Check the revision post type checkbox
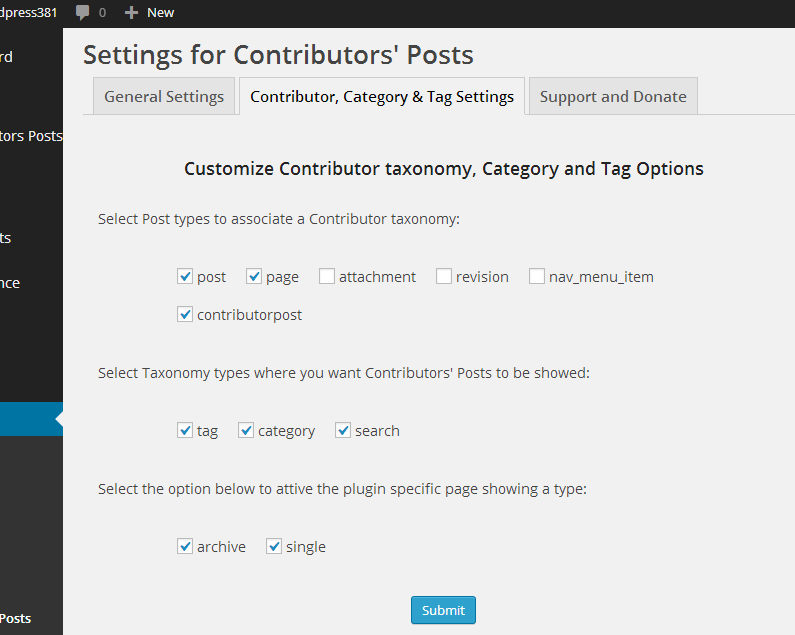 (x=444, y=276)
